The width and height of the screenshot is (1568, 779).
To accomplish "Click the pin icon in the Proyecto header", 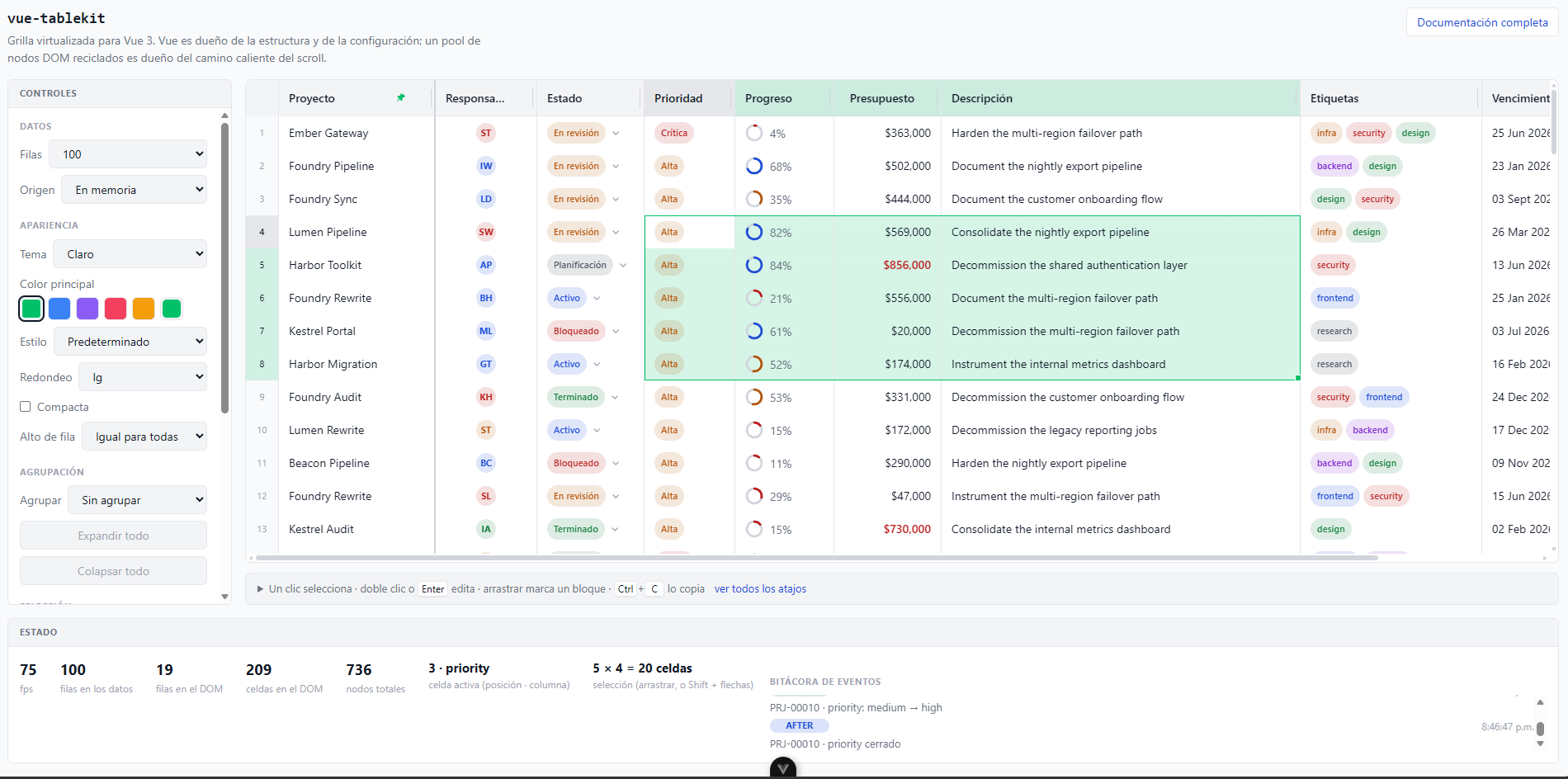I will [401, 97].
